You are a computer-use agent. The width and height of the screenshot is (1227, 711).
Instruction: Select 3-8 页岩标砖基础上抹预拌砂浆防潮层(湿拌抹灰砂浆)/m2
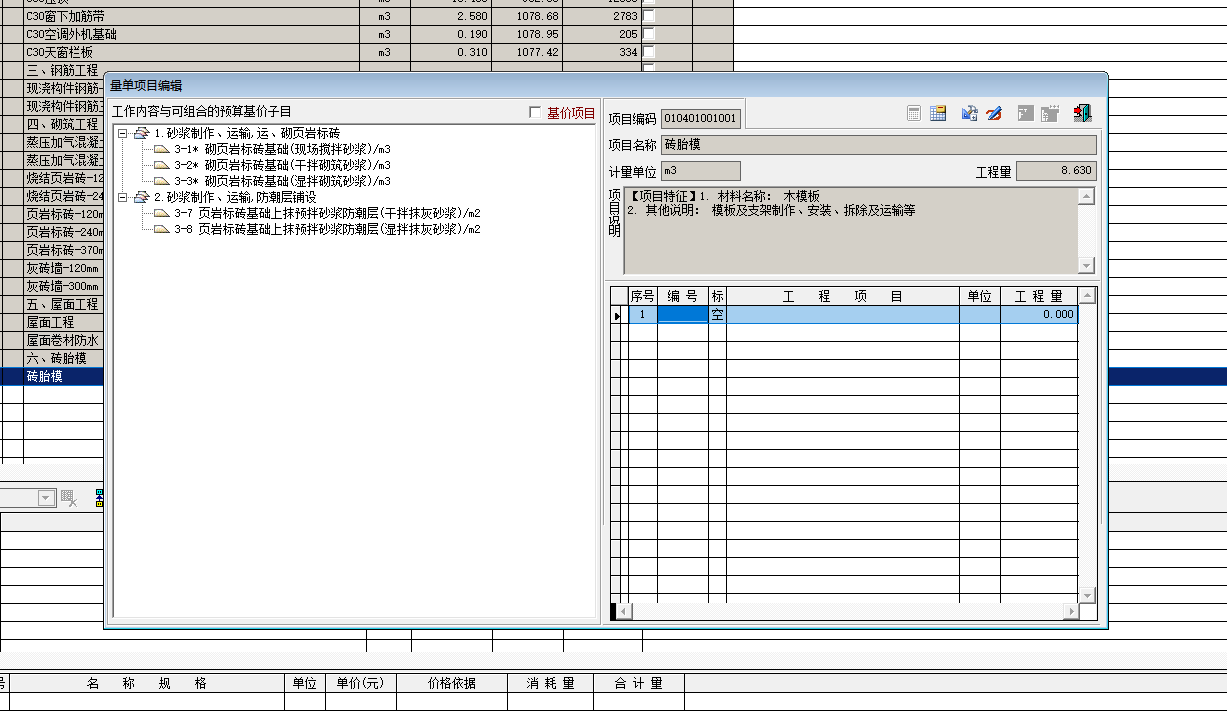click(x=327, y=229)
